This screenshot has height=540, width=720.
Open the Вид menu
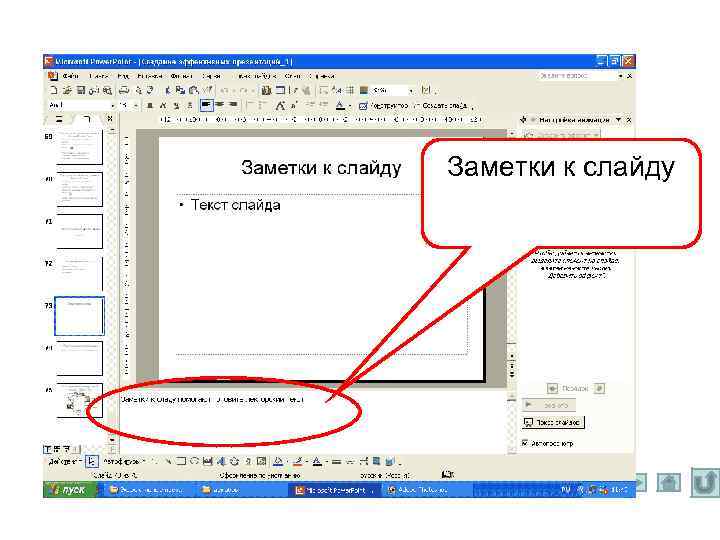coord(123,76)
